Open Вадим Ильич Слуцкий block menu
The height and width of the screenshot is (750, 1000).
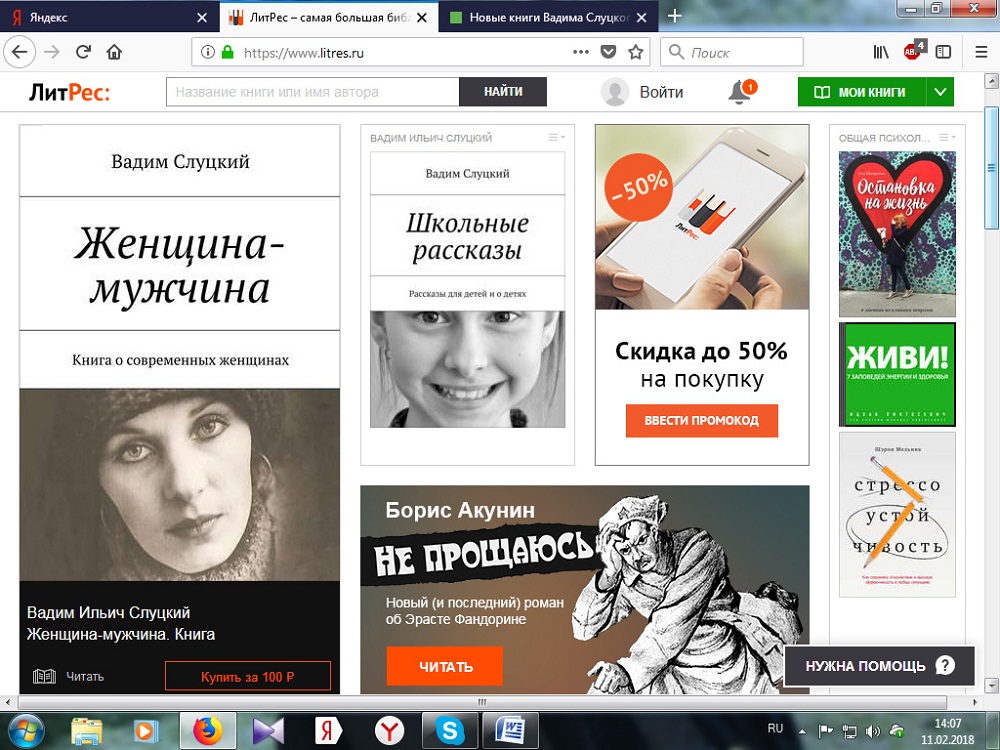point(556,137)
